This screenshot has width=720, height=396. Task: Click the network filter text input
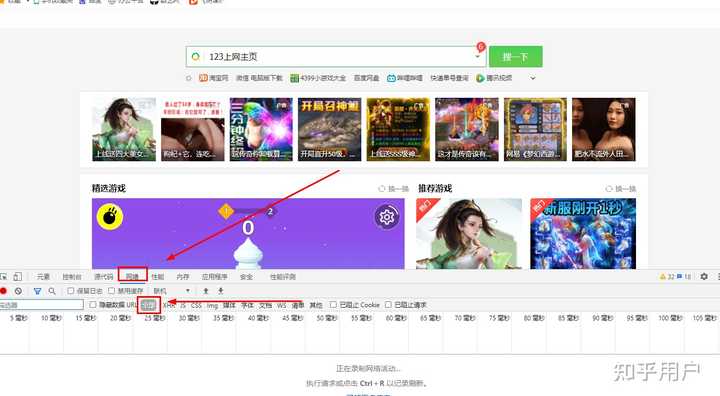coord(41,305)
